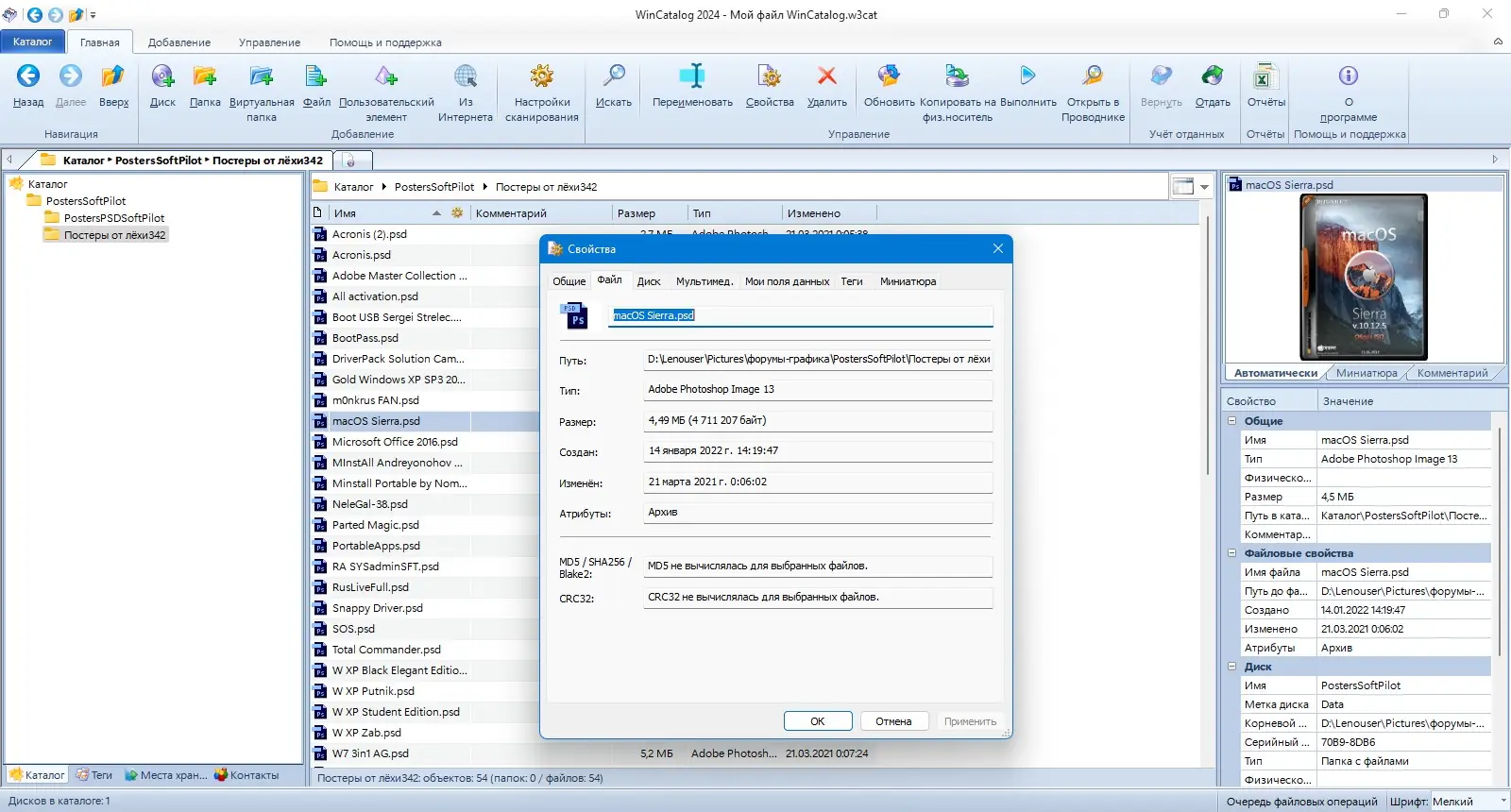Viewport: 1511px width, 812px height.
Task: Click the Искать search icon
Action: tap(614, 77)
